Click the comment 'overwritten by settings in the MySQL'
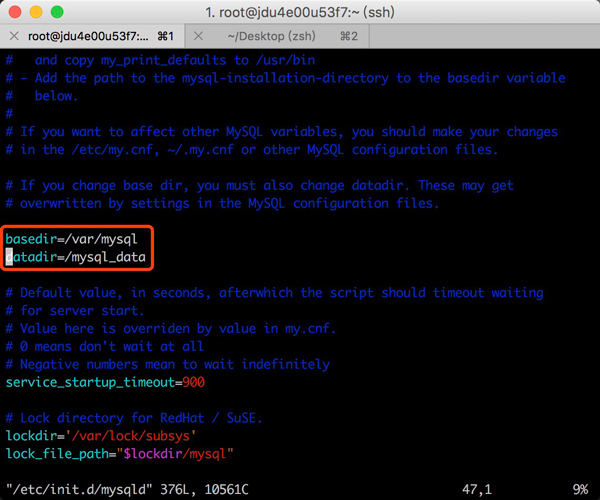The image size is (600, 500). click(x=222, y=204)
